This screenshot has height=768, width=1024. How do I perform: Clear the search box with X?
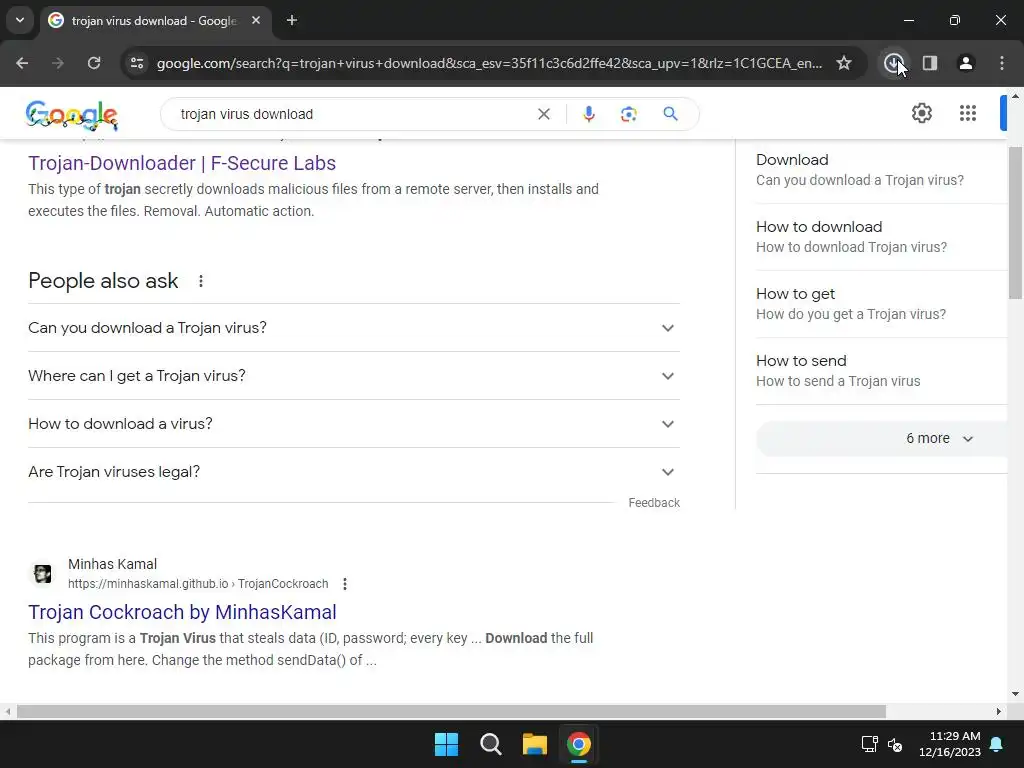coord(543,114)
